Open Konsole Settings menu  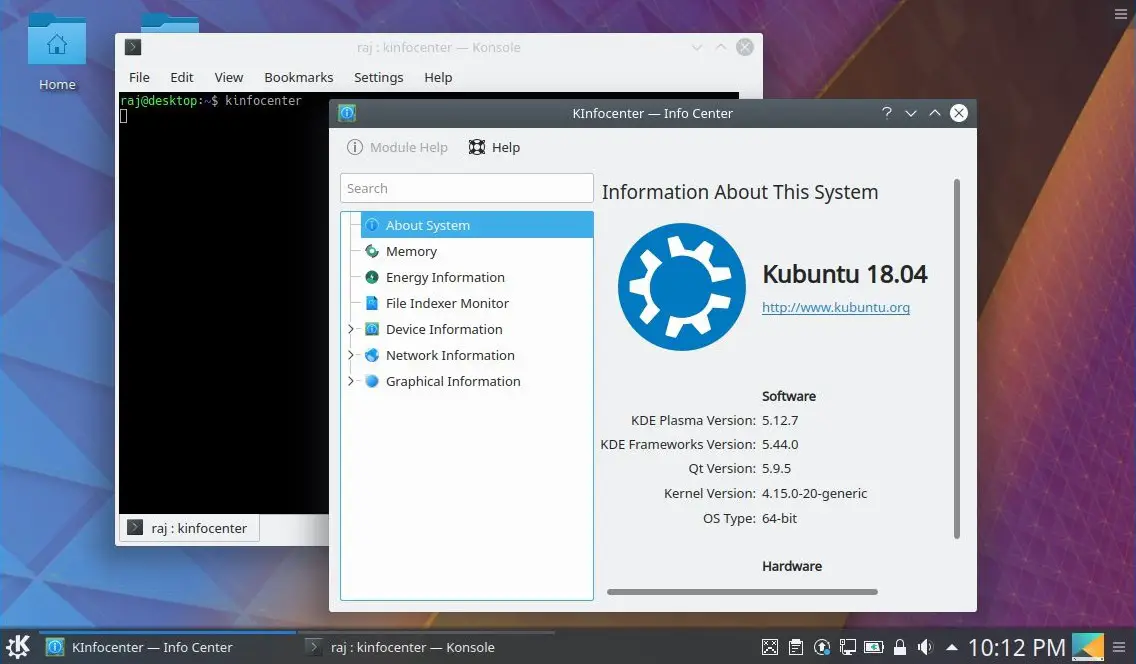coord(378,77)
